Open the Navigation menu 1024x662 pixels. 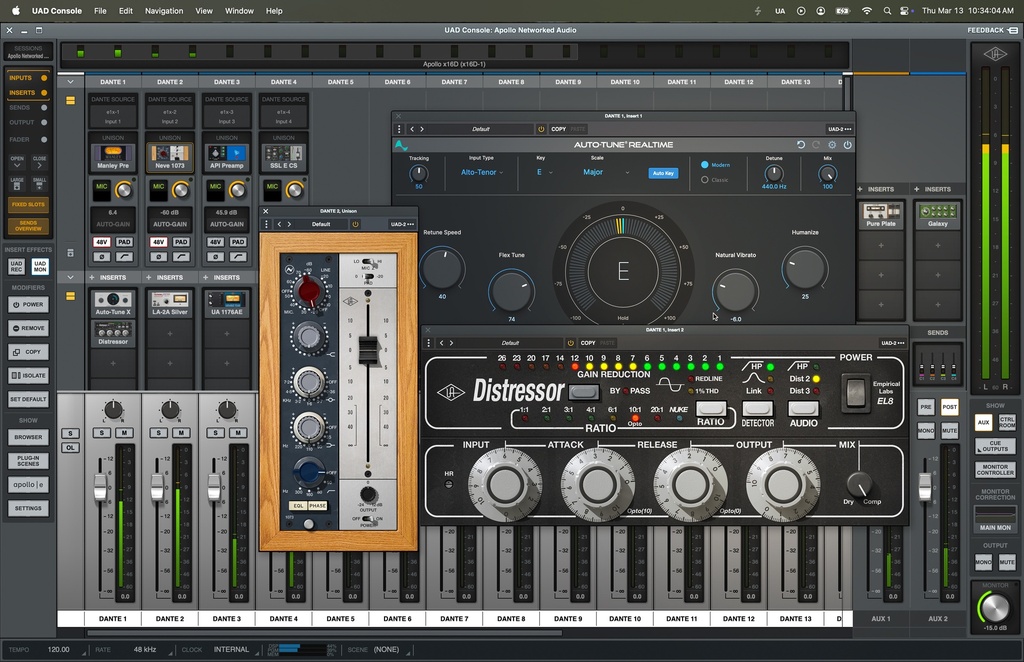(164, 10)
